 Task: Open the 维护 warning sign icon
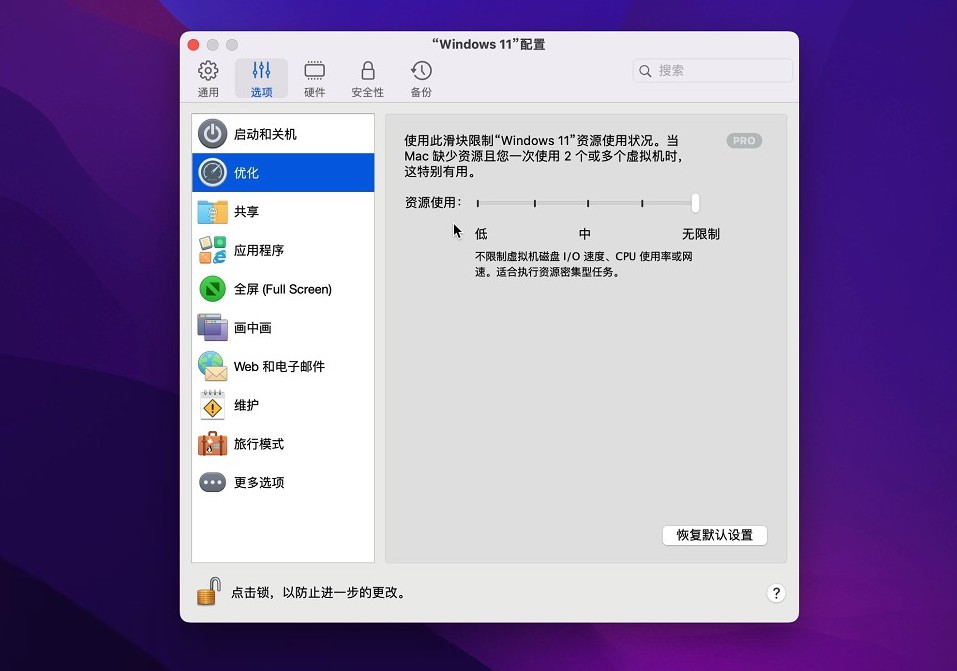click(212, 405)
